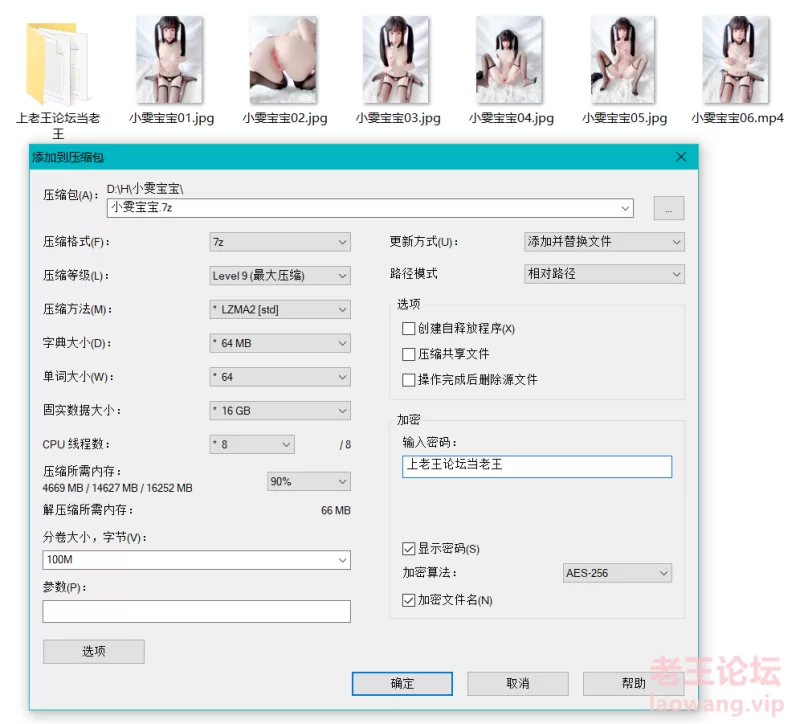Open the 压缩格式 dropdown showing 7z

[280, 242]
